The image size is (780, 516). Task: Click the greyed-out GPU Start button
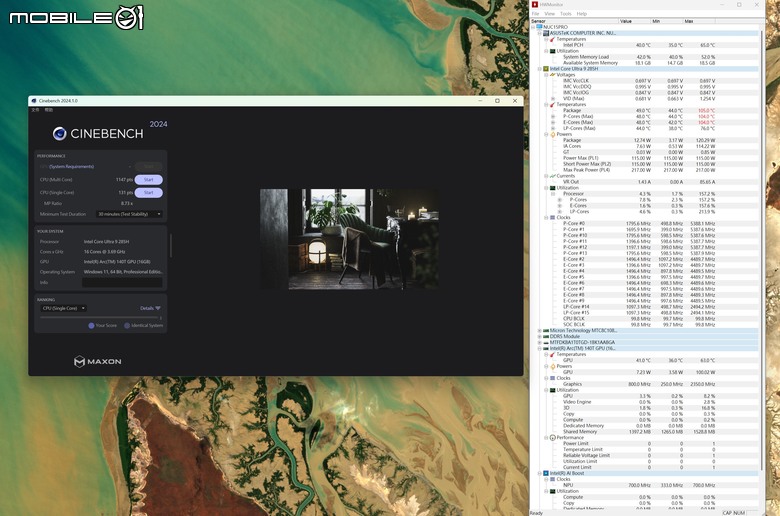149,166
